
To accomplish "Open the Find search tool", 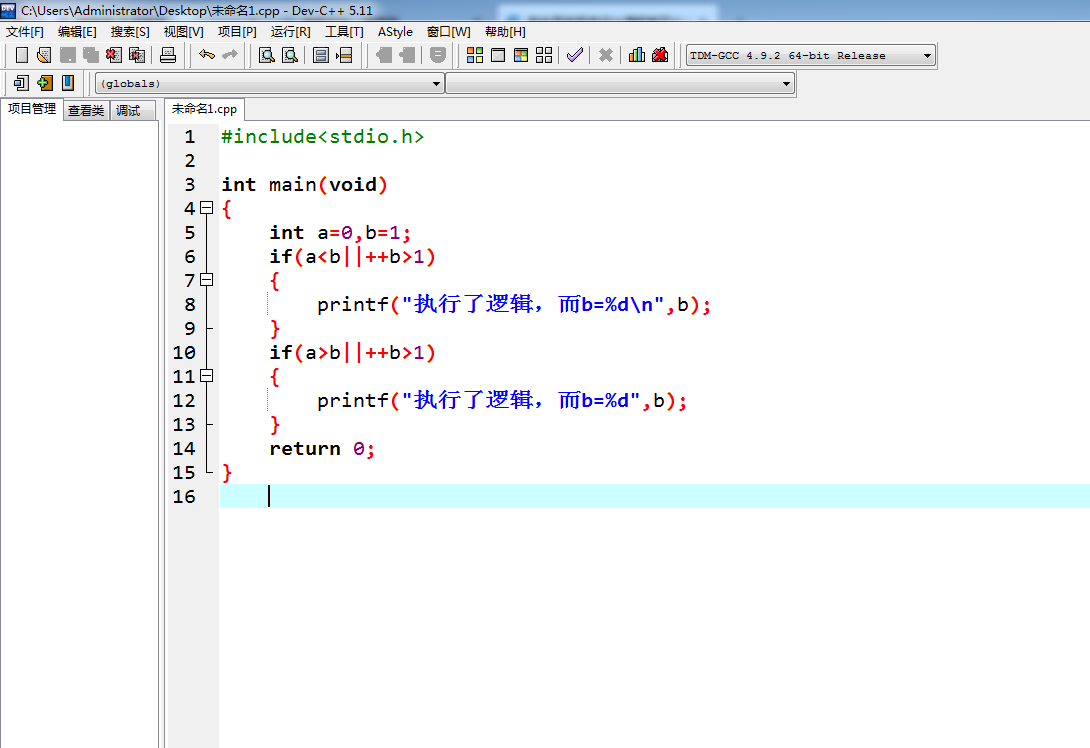I will pyautogui.click(x=266, y=55).
